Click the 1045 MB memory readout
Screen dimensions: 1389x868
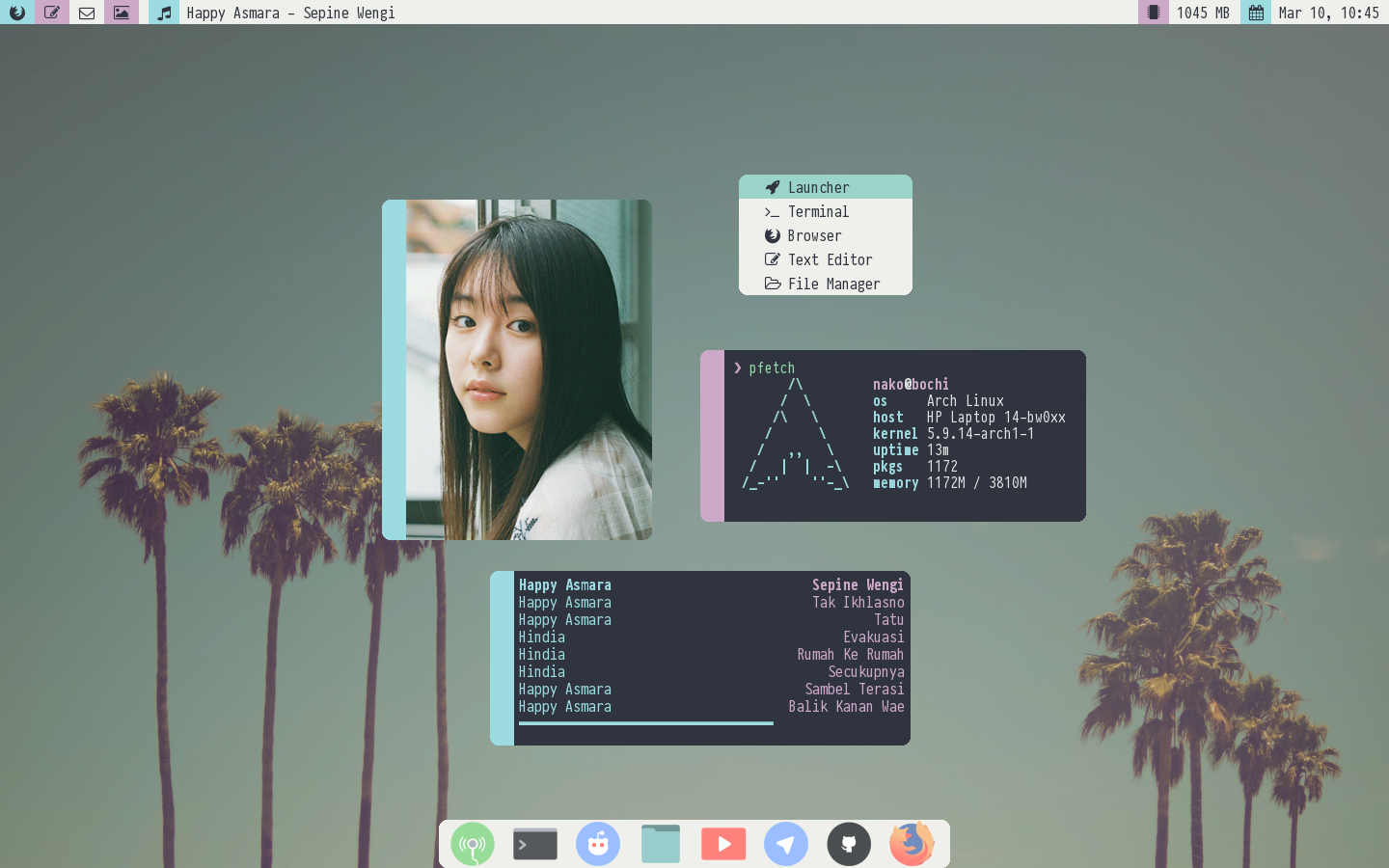[x=1203, y=13]
